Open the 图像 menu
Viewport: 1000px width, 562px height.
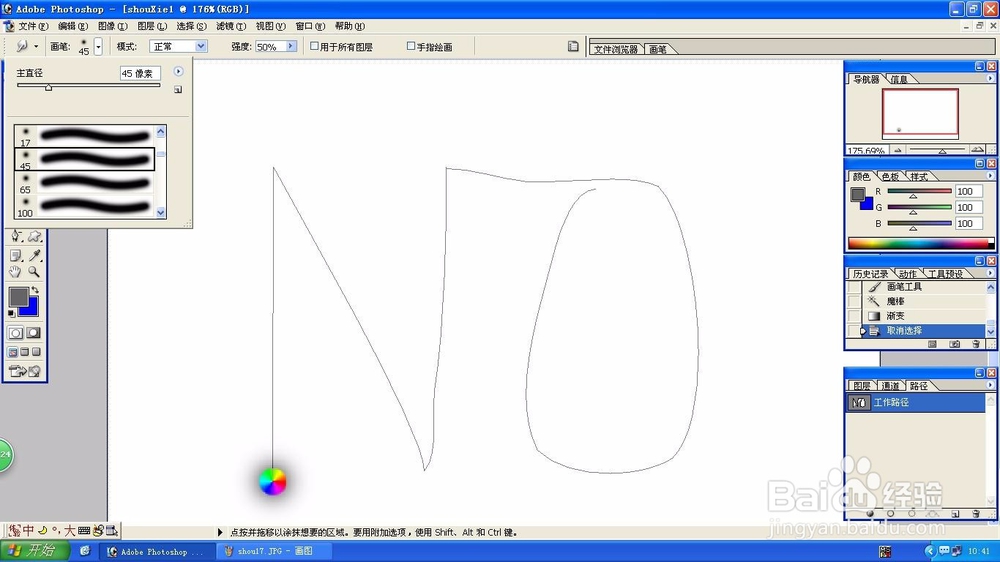(112, 26)
